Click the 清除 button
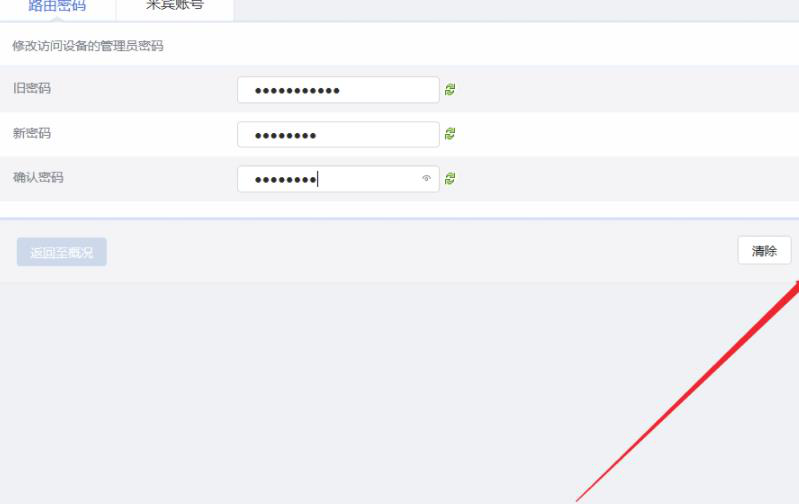 point(764,251)
